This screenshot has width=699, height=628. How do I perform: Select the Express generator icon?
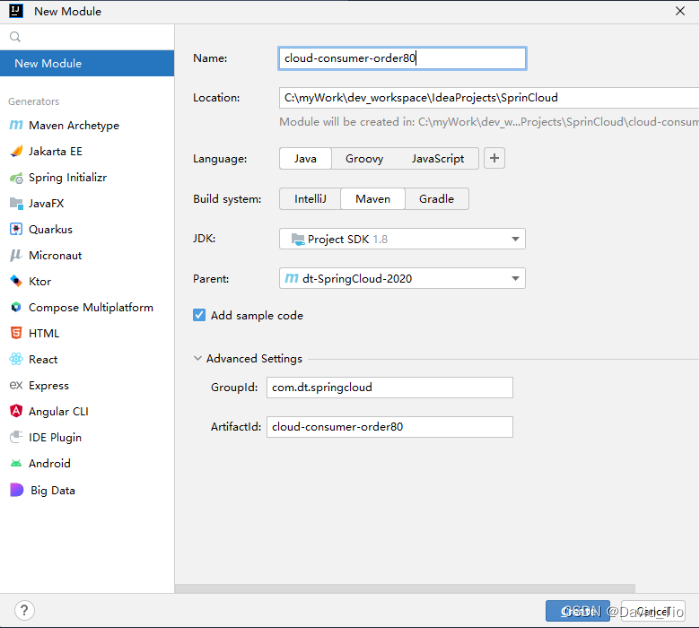click(x=16, y=385)
